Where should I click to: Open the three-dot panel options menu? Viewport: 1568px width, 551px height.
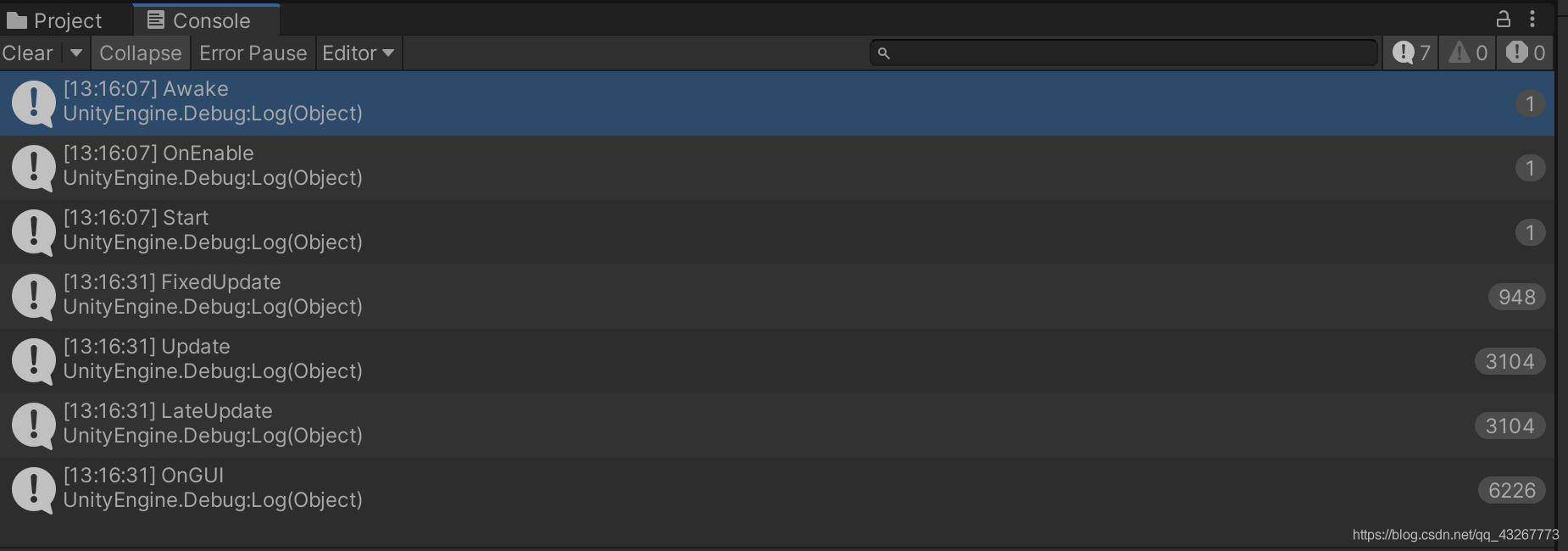point(1532,19)
